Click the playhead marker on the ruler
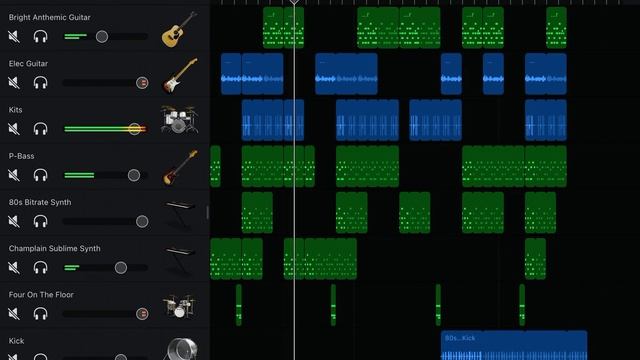The image size is (640, 360). tap(294, 2)
